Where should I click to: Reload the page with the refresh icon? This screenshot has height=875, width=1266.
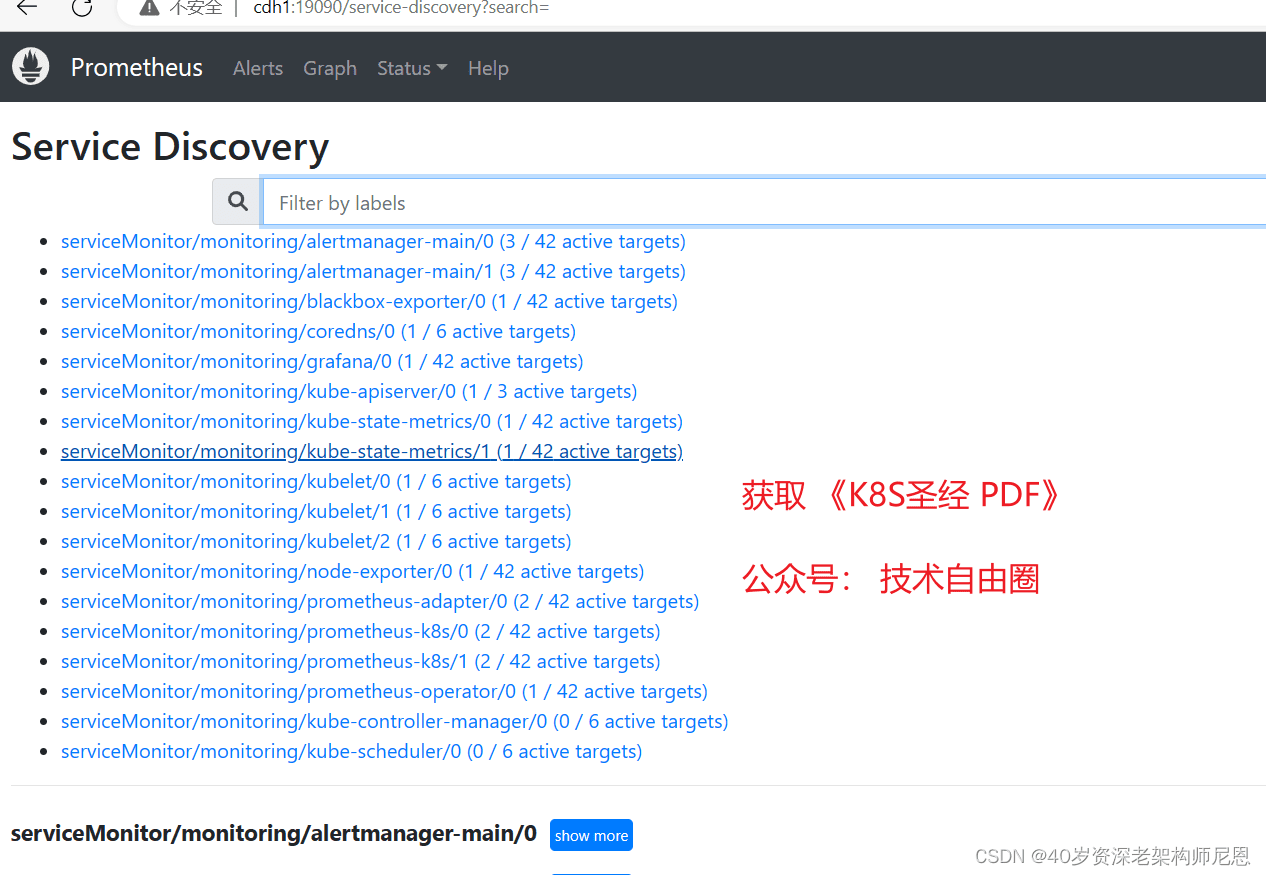[x=82, y=8]
